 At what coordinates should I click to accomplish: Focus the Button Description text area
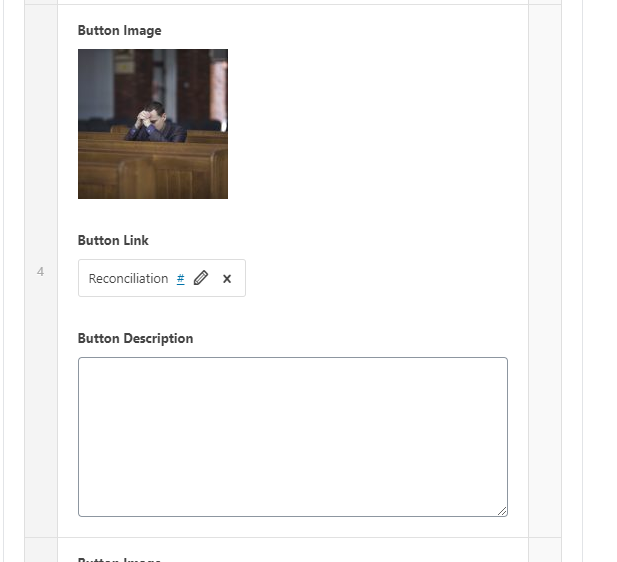pos(292,436)
